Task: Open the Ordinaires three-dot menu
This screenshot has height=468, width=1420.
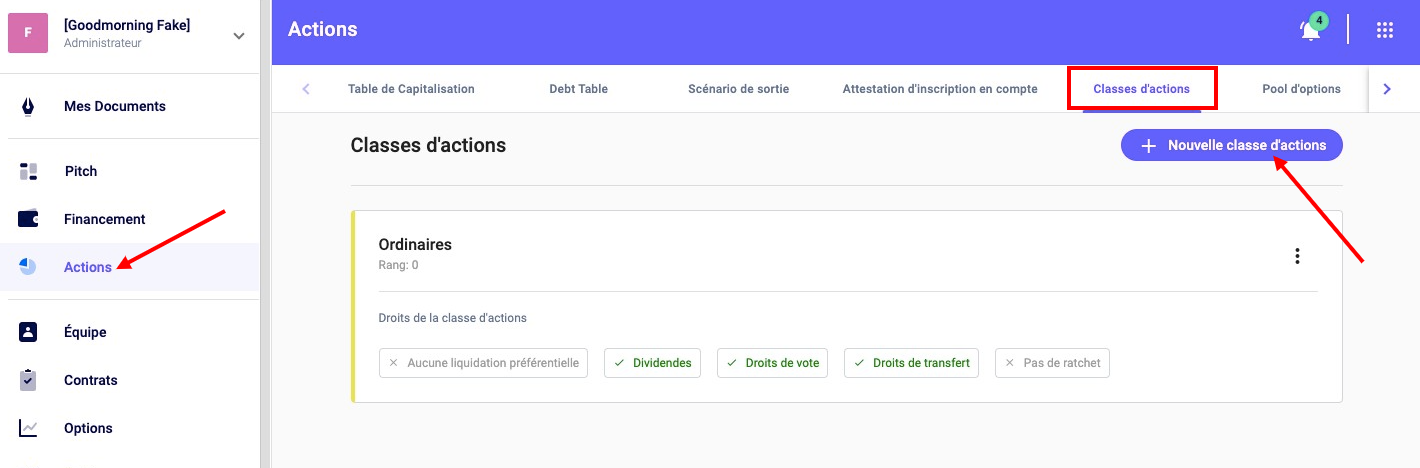Action: (x=1297, y=256)
